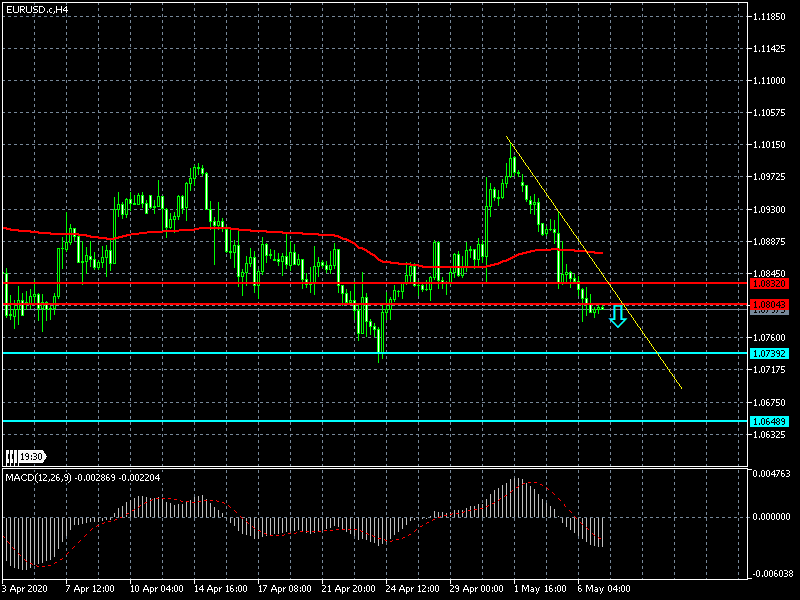Click the blue down arrow on chart
The height and width of the screenshot is (600, 800).
618,318
